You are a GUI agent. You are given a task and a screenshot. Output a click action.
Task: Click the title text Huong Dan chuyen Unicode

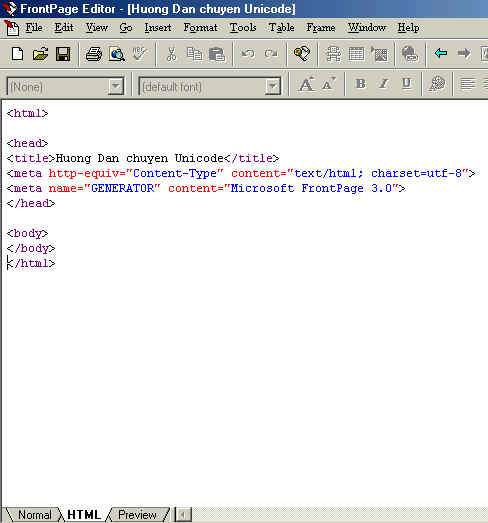coord(139,158)
